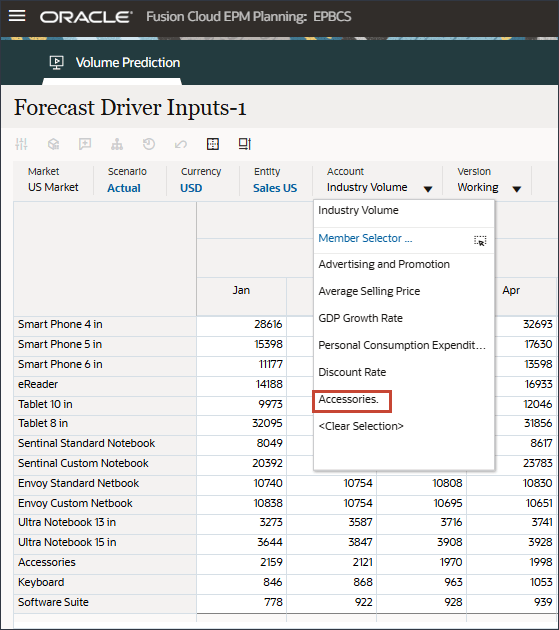This screenshot has height=630, width=559.
Task: Click the Oracle logo
Action: tap(86, 17)
